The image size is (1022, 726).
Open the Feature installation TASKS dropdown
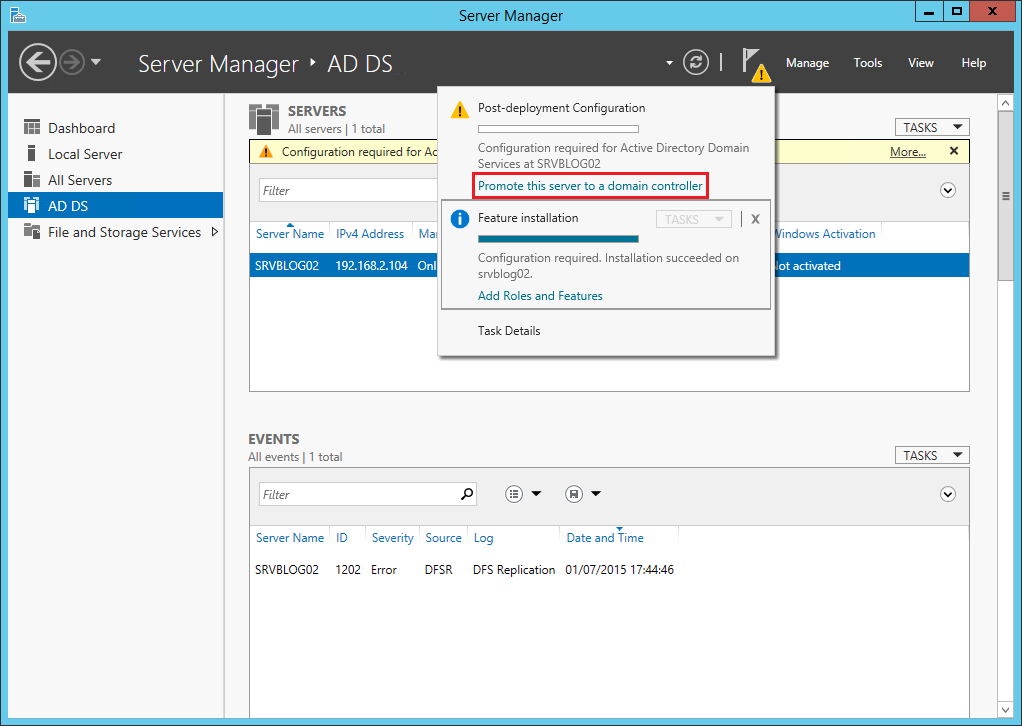(694, 219)
